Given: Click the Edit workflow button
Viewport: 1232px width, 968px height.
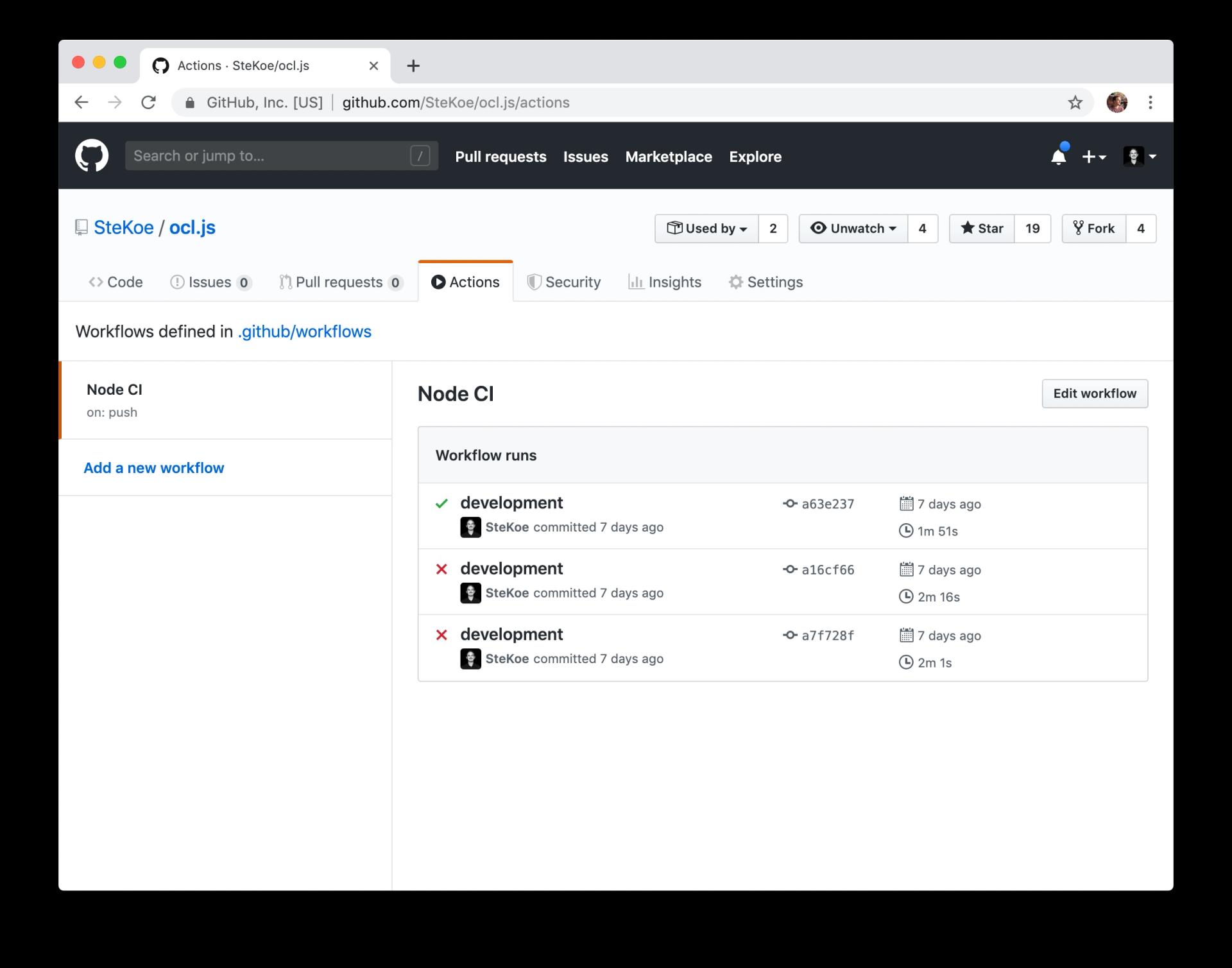Looking at the screenshot, I should click(x=1094, y=393).
